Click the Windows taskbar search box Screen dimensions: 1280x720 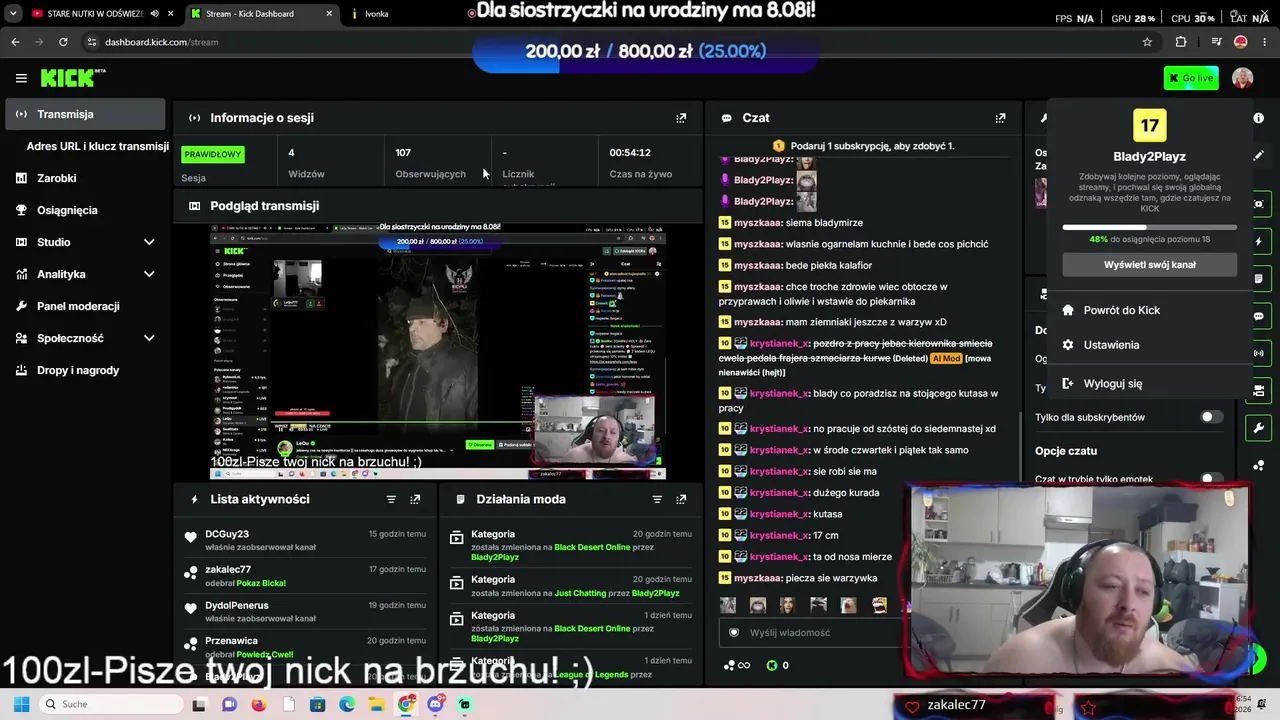[x=110, y=705]
